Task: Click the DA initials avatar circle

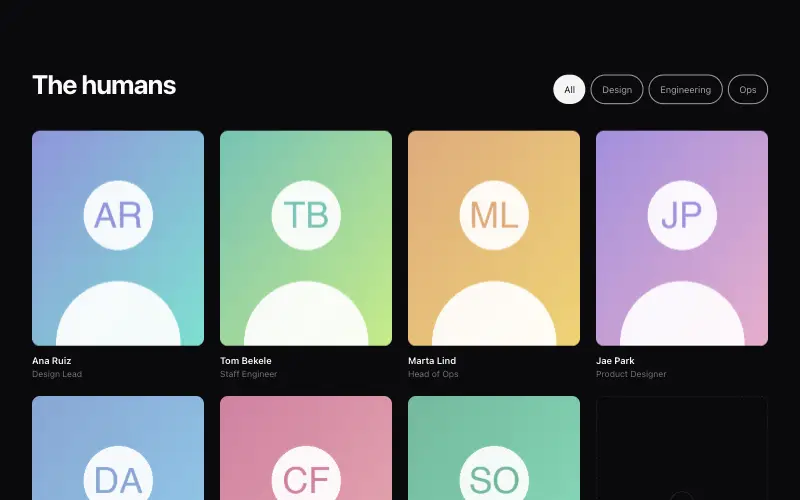Action: [x=118, y=473]
